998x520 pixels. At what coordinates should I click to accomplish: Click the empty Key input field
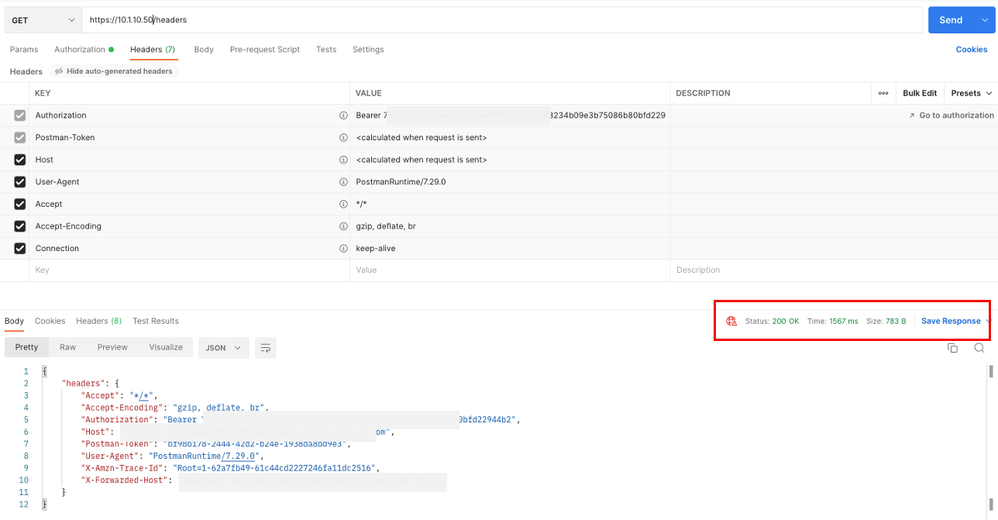pos(180,270)
